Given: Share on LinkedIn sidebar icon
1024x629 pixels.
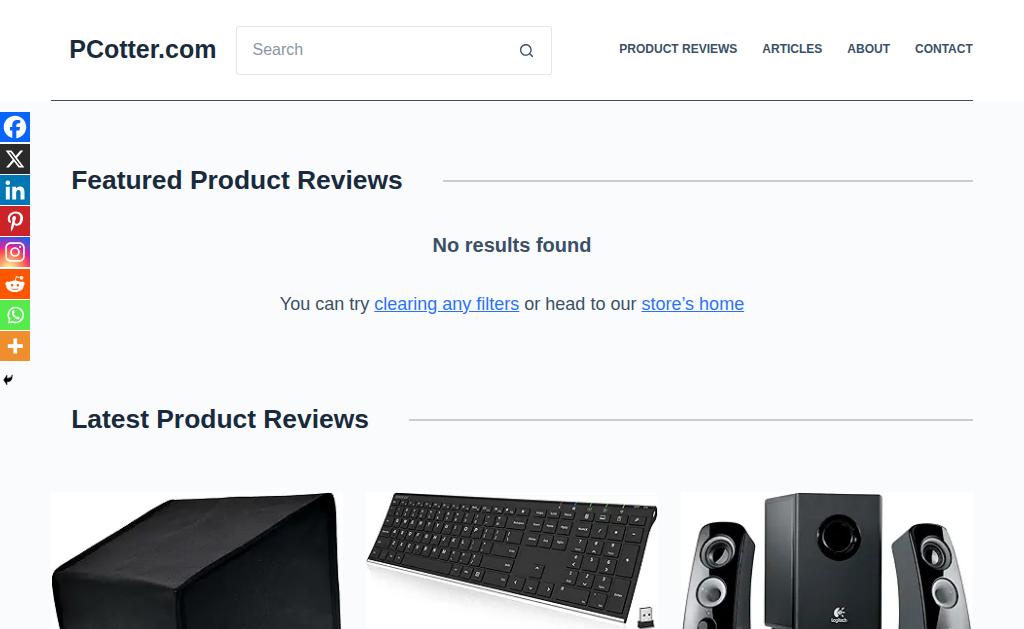Looking at the screenshot, I should click(x=15, y=190).
